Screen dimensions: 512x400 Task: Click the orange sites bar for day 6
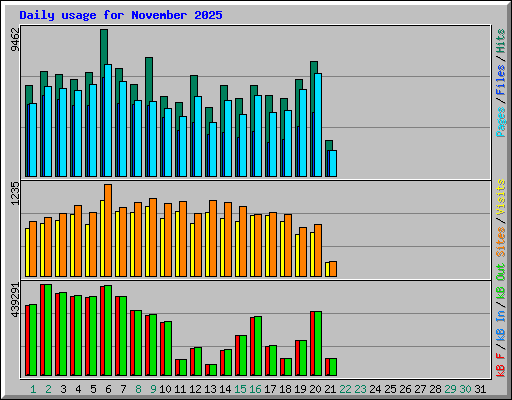tap(108, 230)
